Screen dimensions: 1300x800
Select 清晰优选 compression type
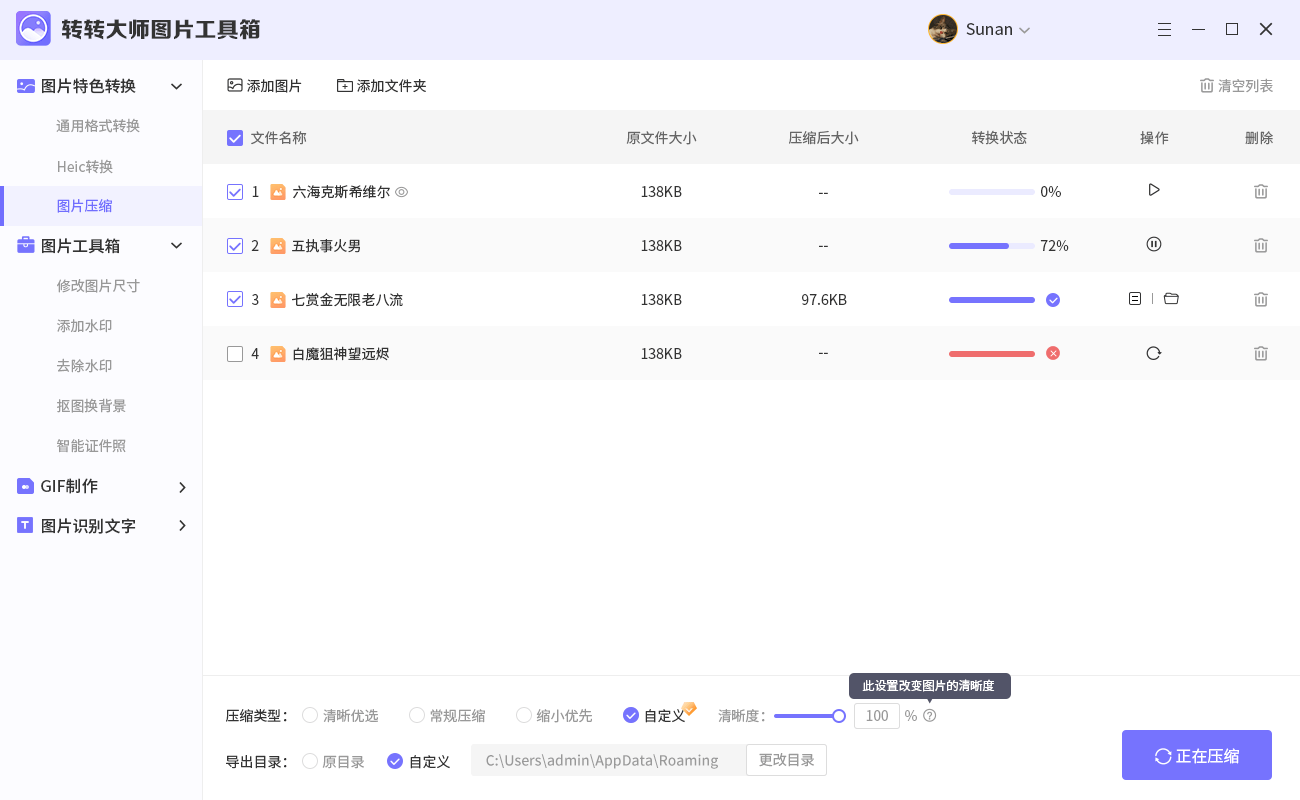point(310,715)
